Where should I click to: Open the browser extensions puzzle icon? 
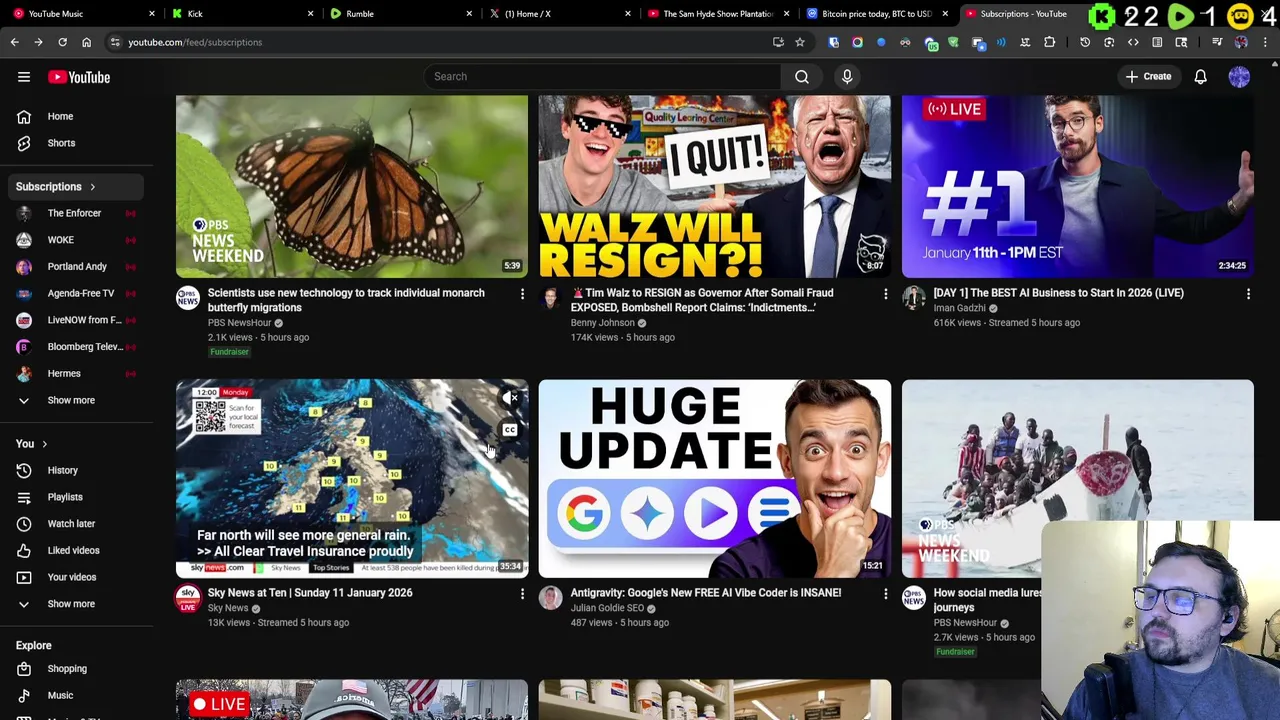coord(1049,42)
